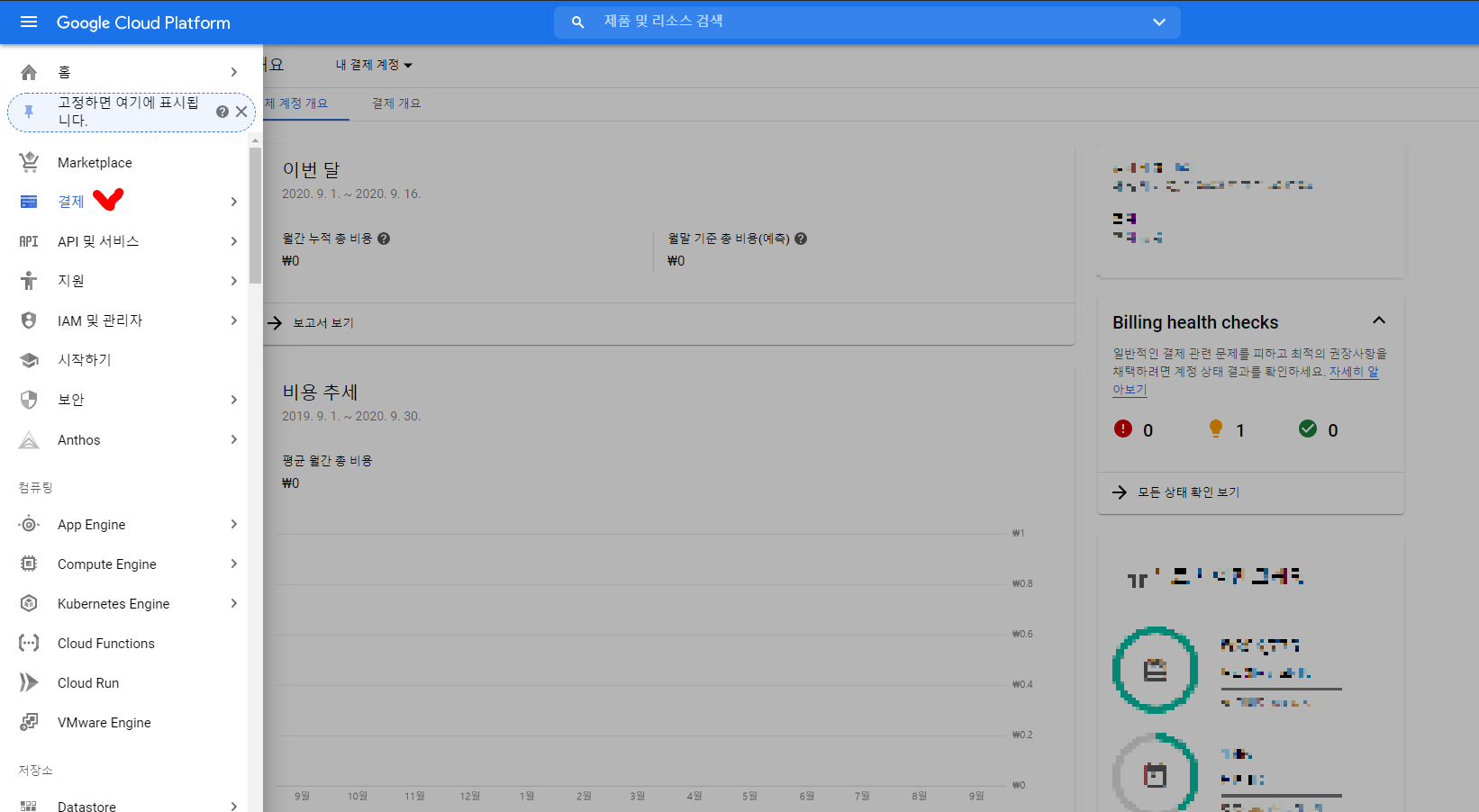The height and width of the screenshot is (812, 1479).
Task: Expand the 홈 submenu chevron
Action: [234, 72]
